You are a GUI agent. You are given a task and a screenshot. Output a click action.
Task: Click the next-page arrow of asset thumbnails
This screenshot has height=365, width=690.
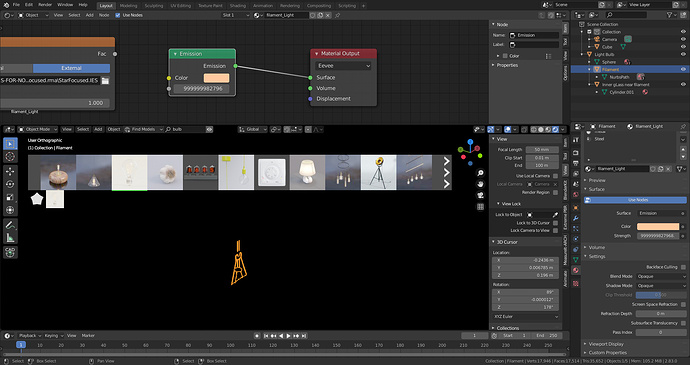[446, 173]
